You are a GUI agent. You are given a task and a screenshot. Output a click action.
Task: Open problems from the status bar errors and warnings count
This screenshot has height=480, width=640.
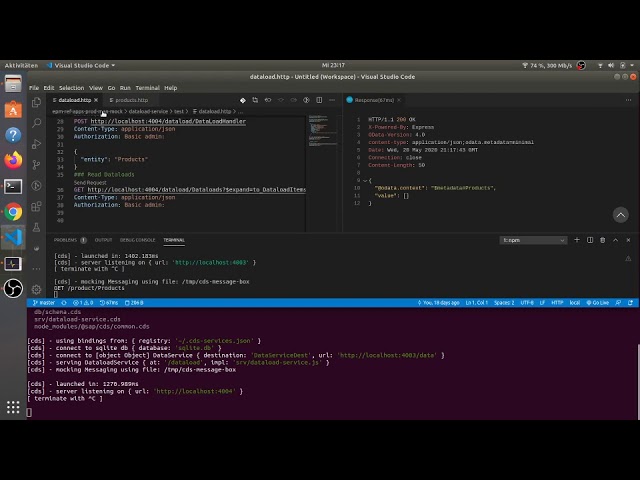pyautogui.click(x=83, y=303)
